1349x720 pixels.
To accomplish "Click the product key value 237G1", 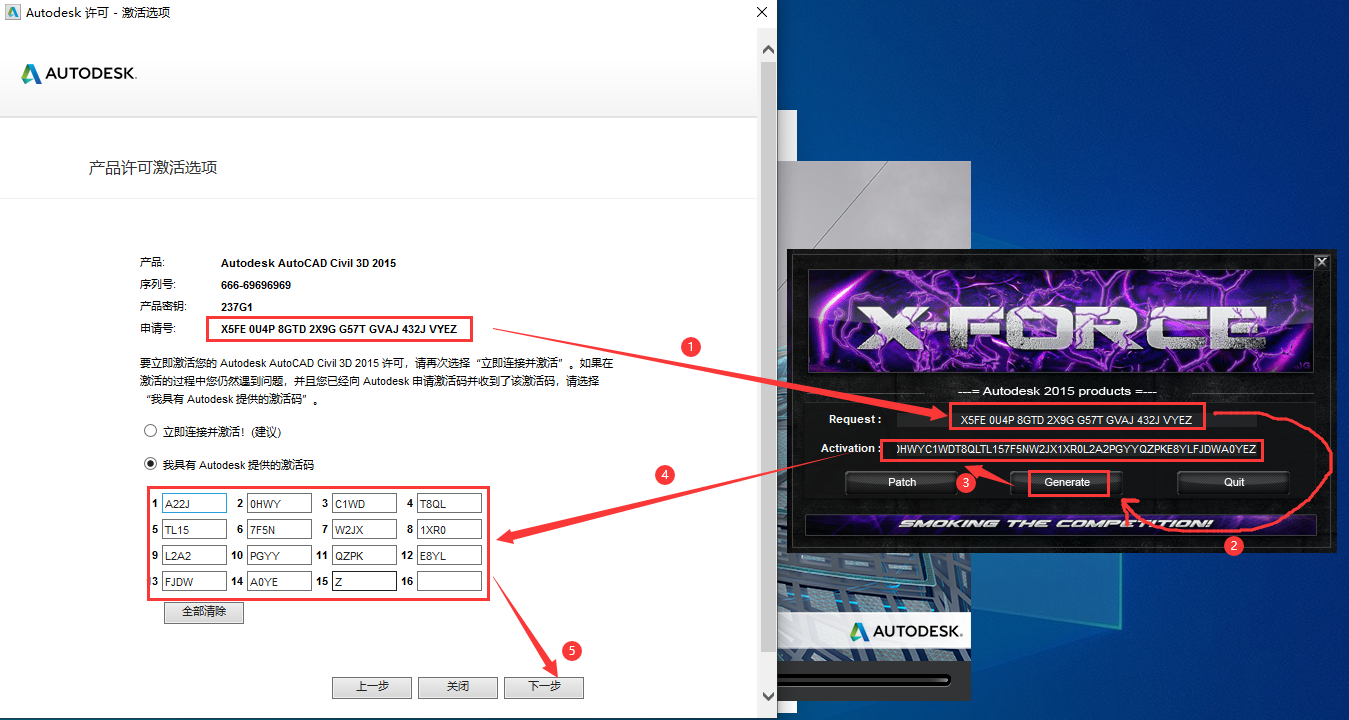I will point(236,307).
